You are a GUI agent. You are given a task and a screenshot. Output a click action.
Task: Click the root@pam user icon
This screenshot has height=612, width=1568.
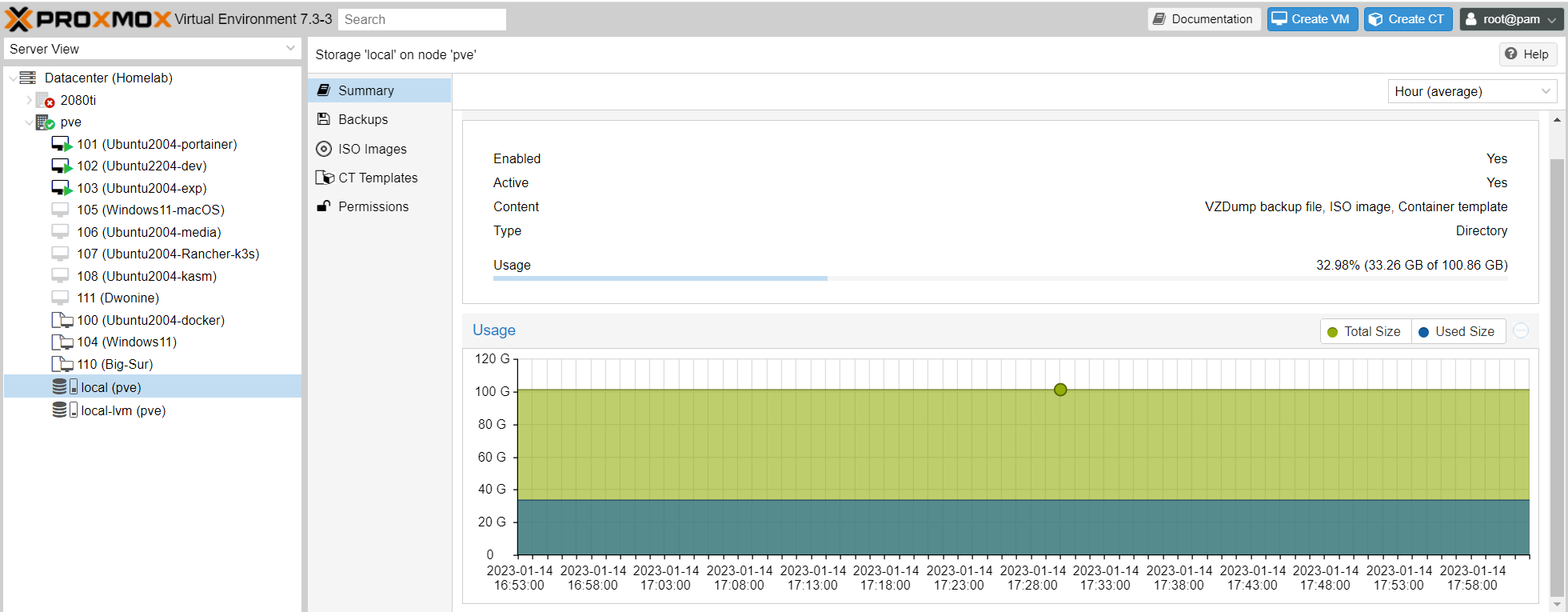[x=1471, y=19]
